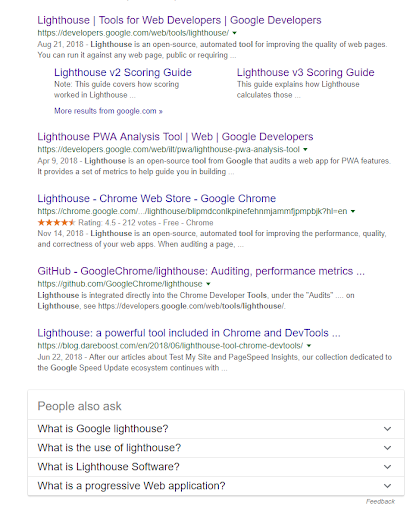Image resolution: width=416 pixels, height=512 pixels.
Task: Open the Lighthouse v2 Scoring Guide sitelink
Action: click(x=123, y=72)
